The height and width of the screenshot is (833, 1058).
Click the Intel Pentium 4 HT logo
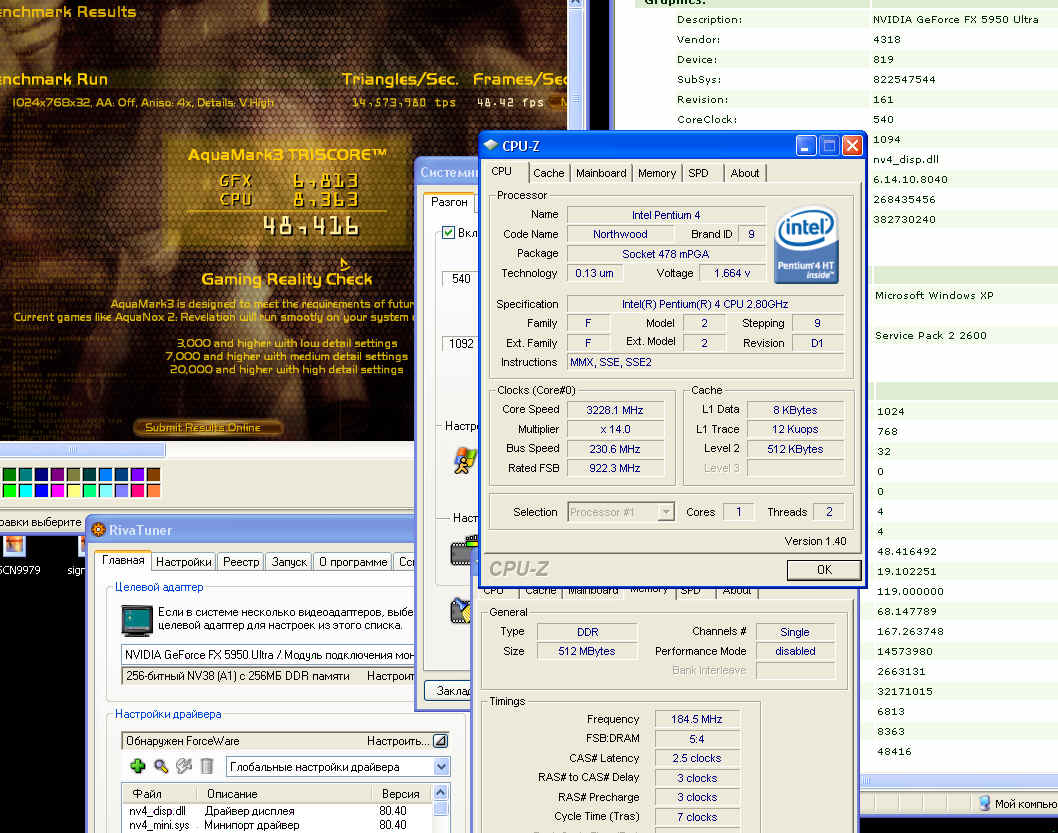pos(806,245)
